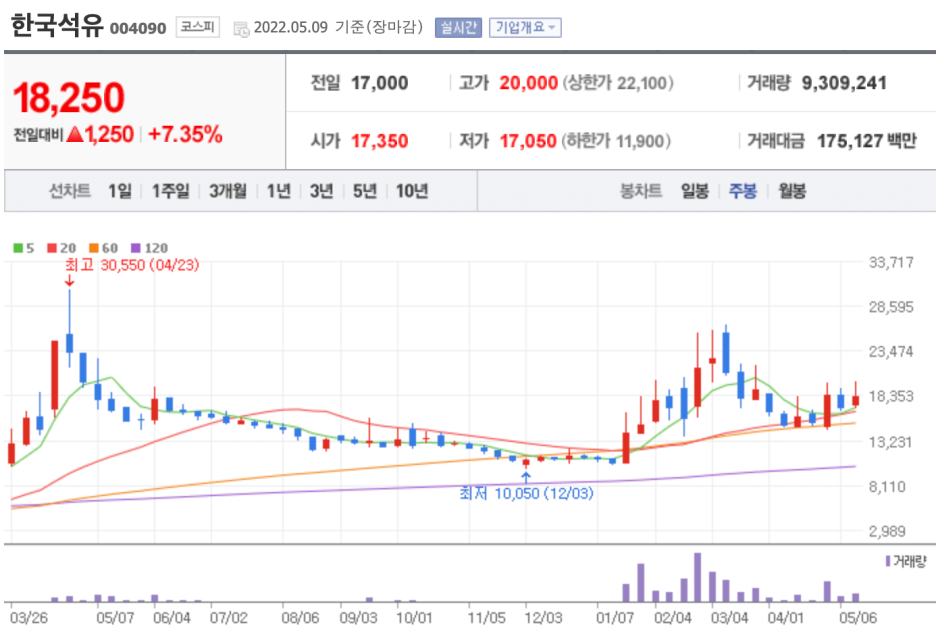936x638 pixels.
Task: Click the 33,717 price axis label
Action: [x=891, y=263]
